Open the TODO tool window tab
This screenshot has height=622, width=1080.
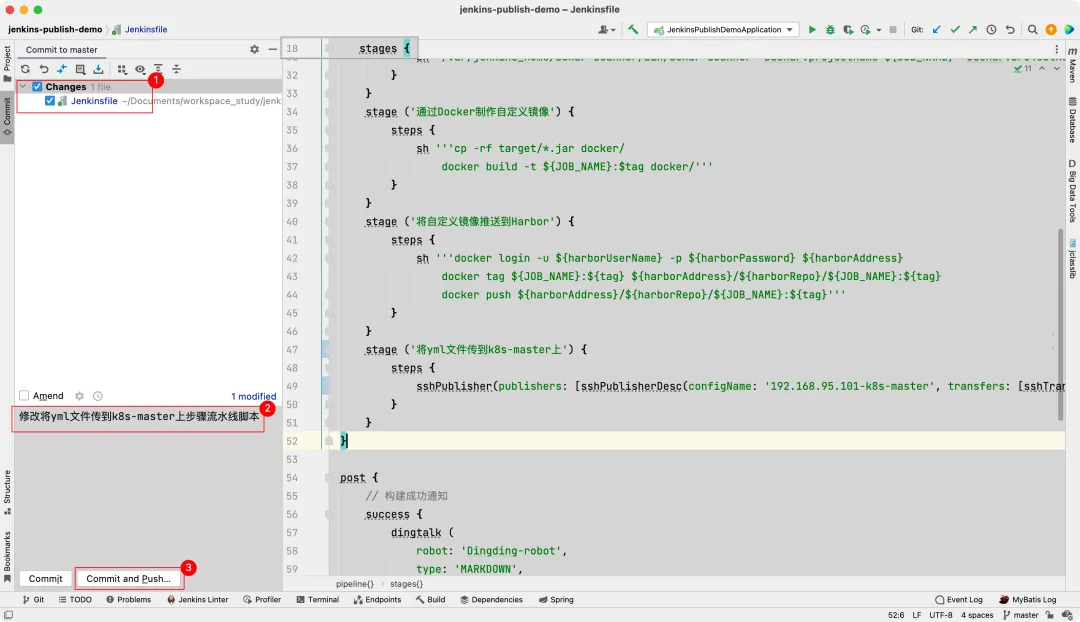pyautogui.click(x=75, y=599)
